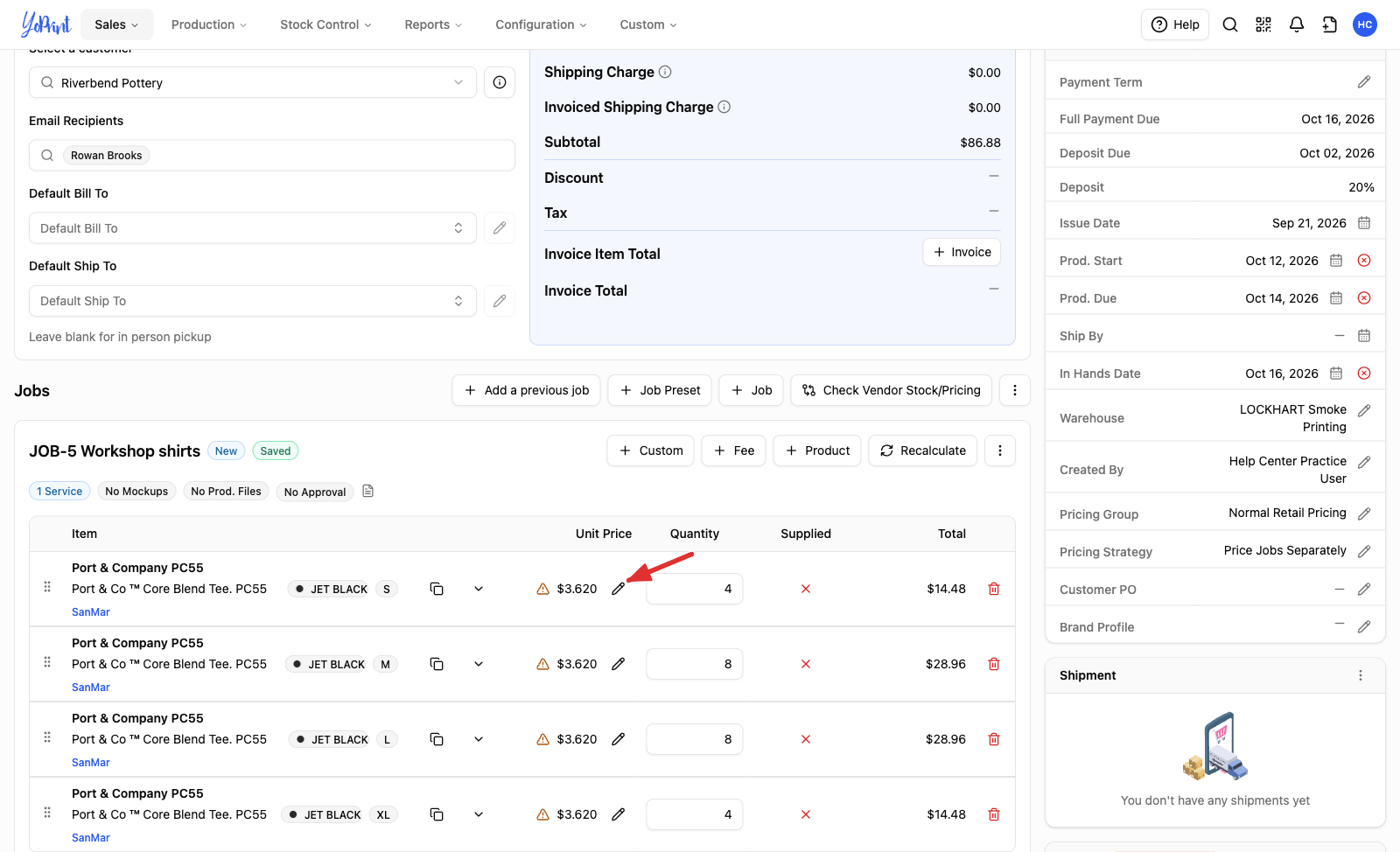Expand the JET BLACK XL item chevron

(479, 814)
